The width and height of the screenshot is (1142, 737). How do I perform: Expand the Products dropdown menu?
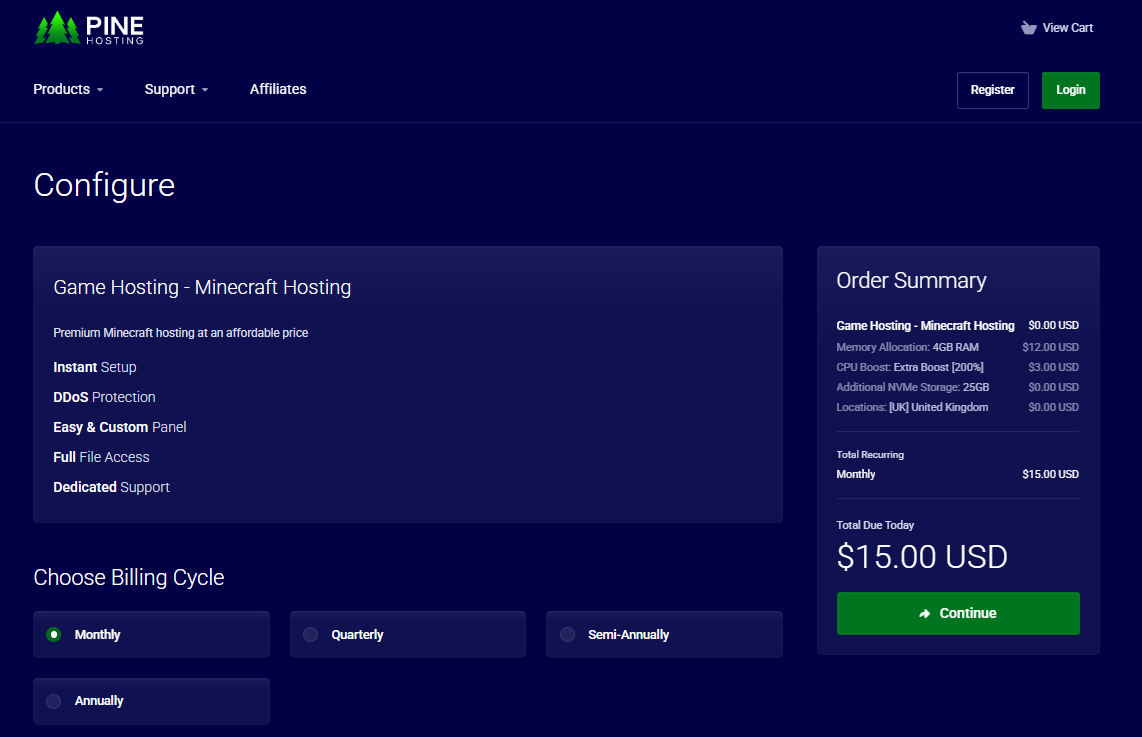[x=68, y=89]
